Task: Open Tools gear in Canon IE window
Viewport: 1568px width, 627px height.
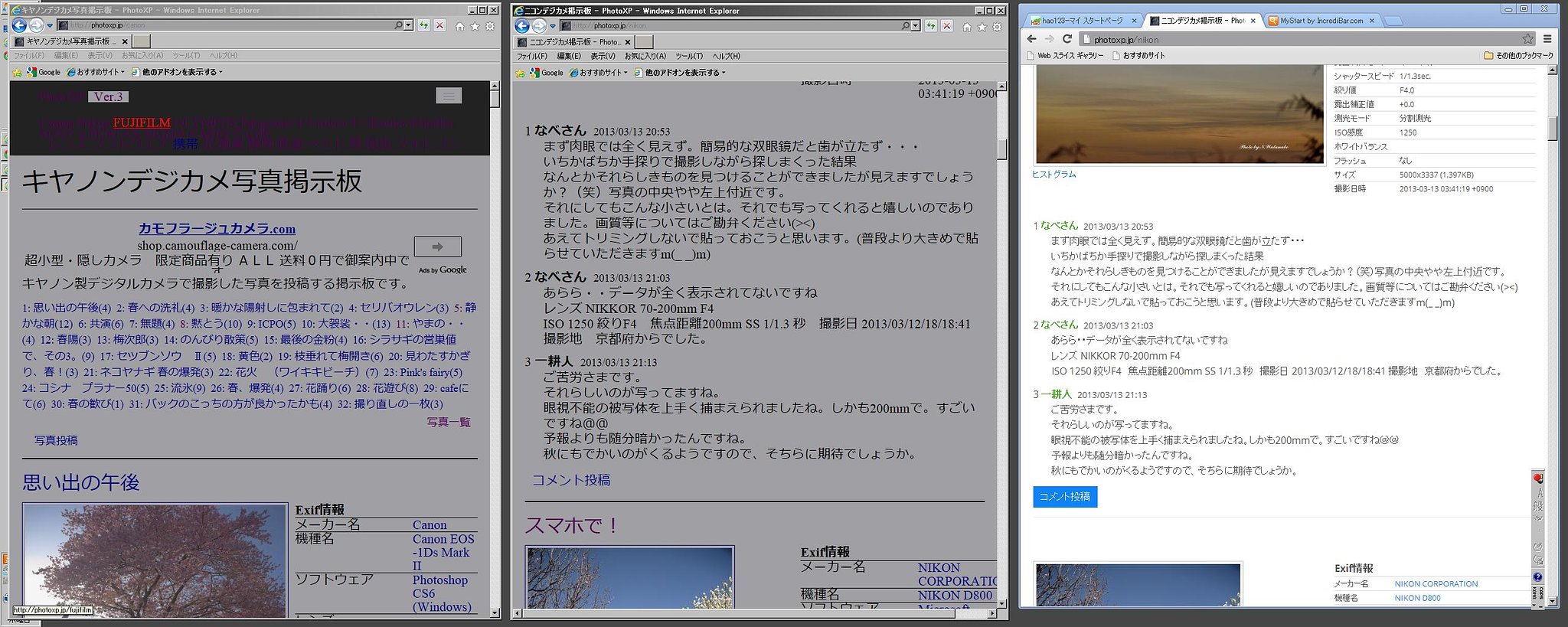Action: click(x=490, y=26)
